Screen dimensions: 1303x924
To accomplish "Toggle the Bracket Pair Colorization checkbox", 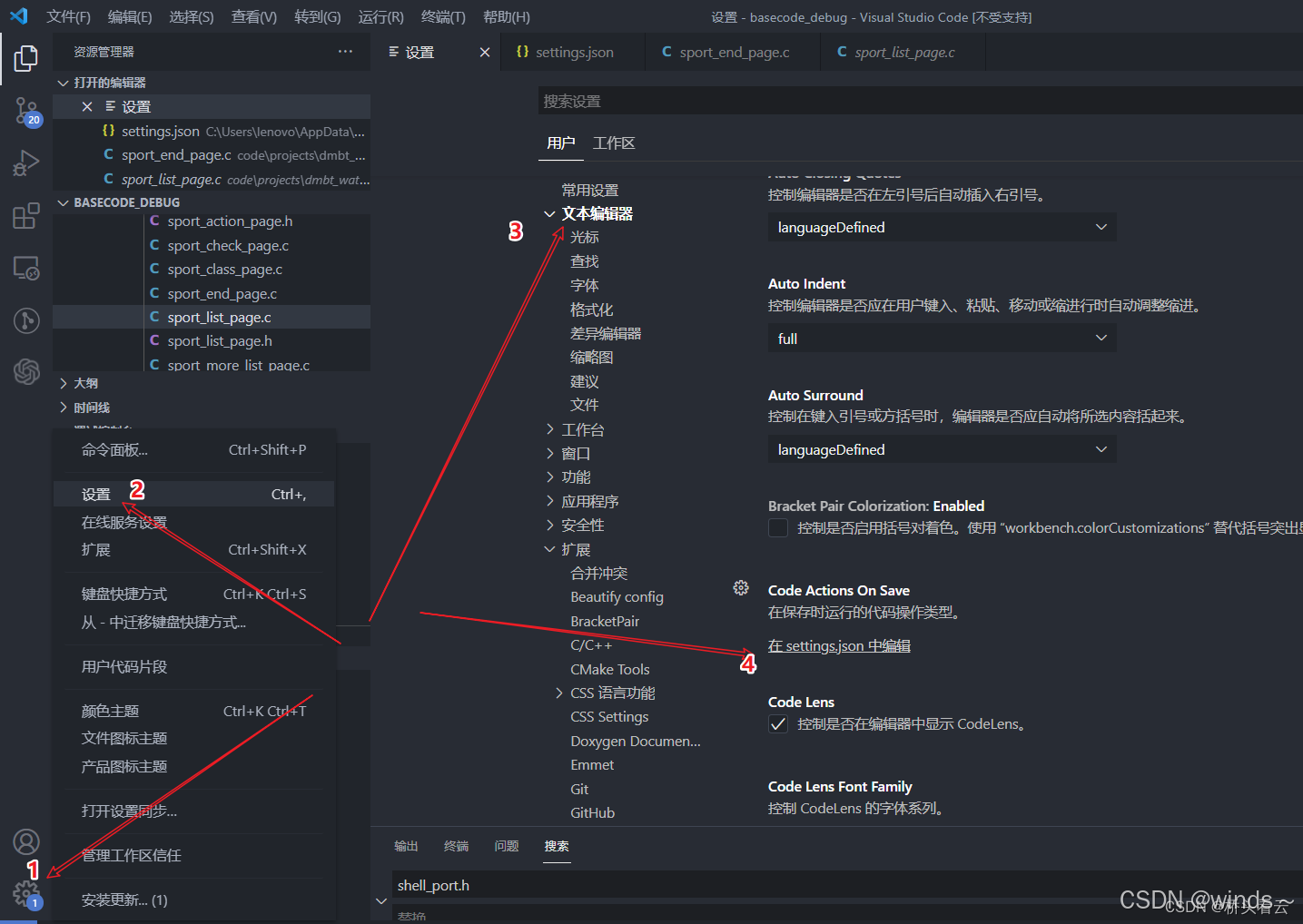I will (778, 528).
